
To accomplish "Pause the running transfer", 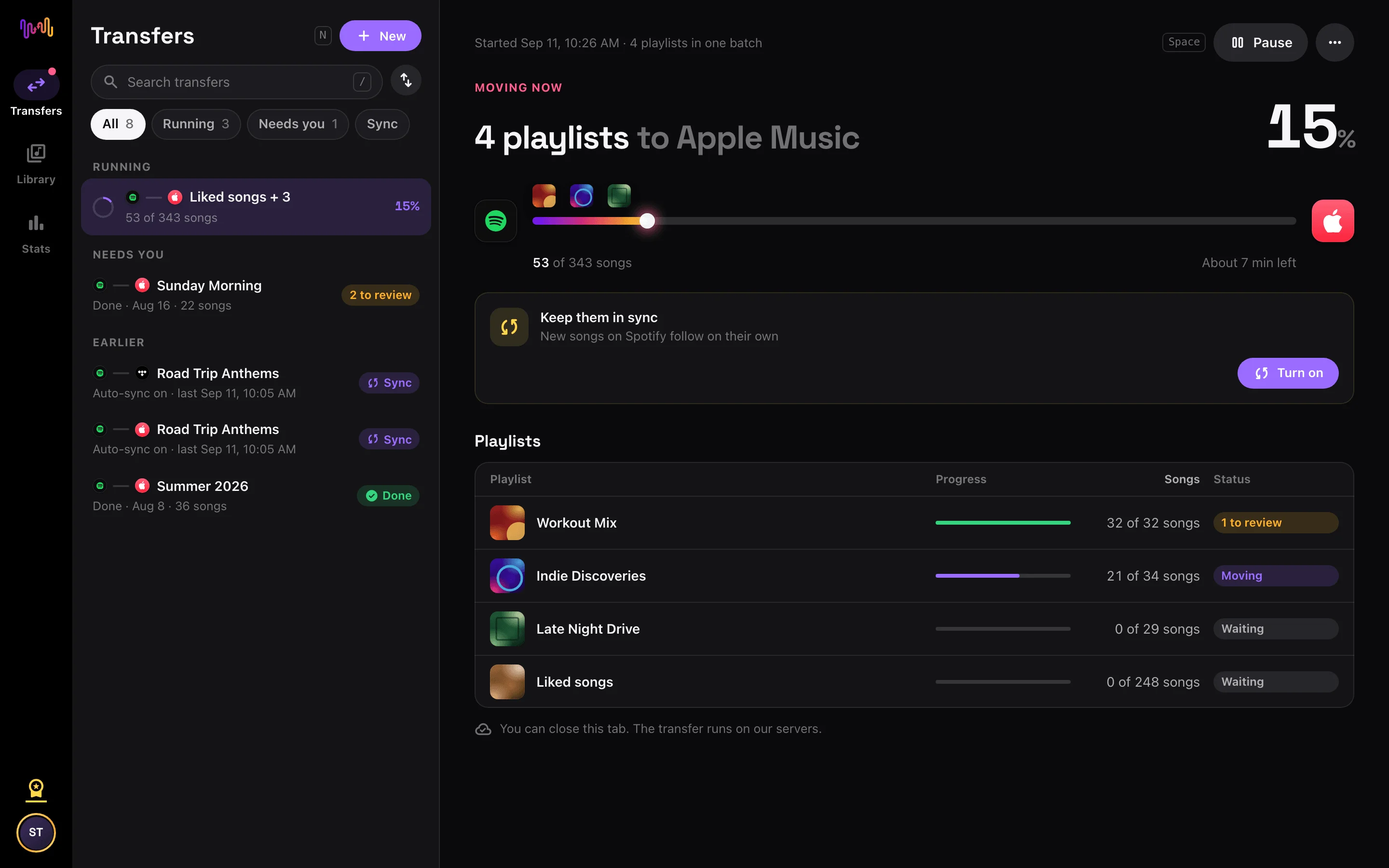I will point(1260,42).
